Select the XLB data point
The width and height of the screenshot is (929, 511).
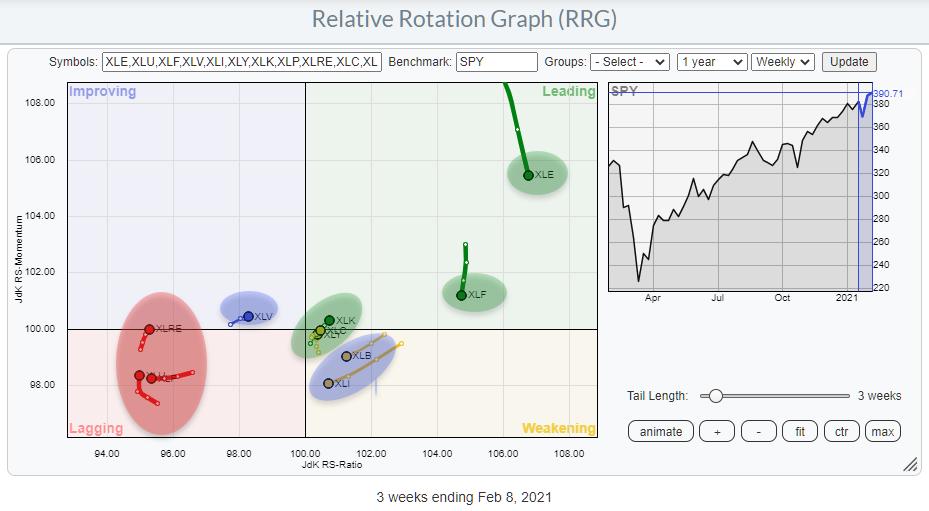coord(346,356)
